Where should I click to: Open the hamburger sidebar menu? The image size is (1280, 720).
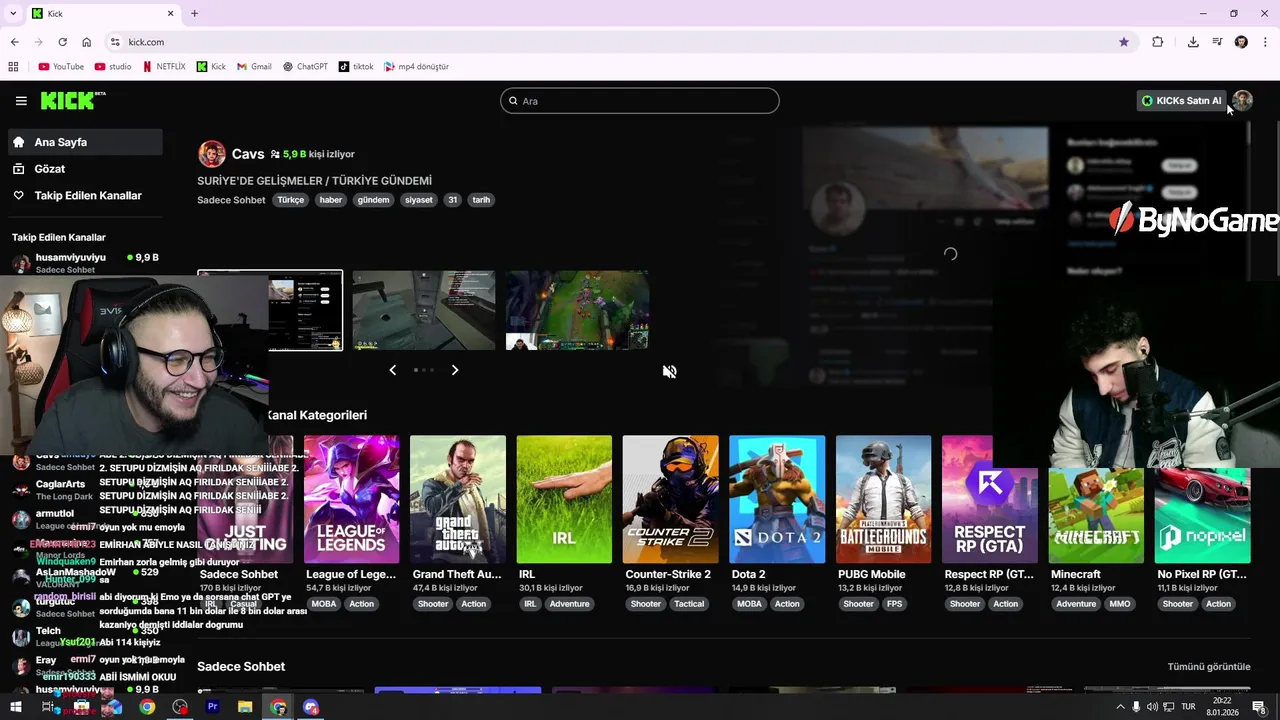[21, 100]
